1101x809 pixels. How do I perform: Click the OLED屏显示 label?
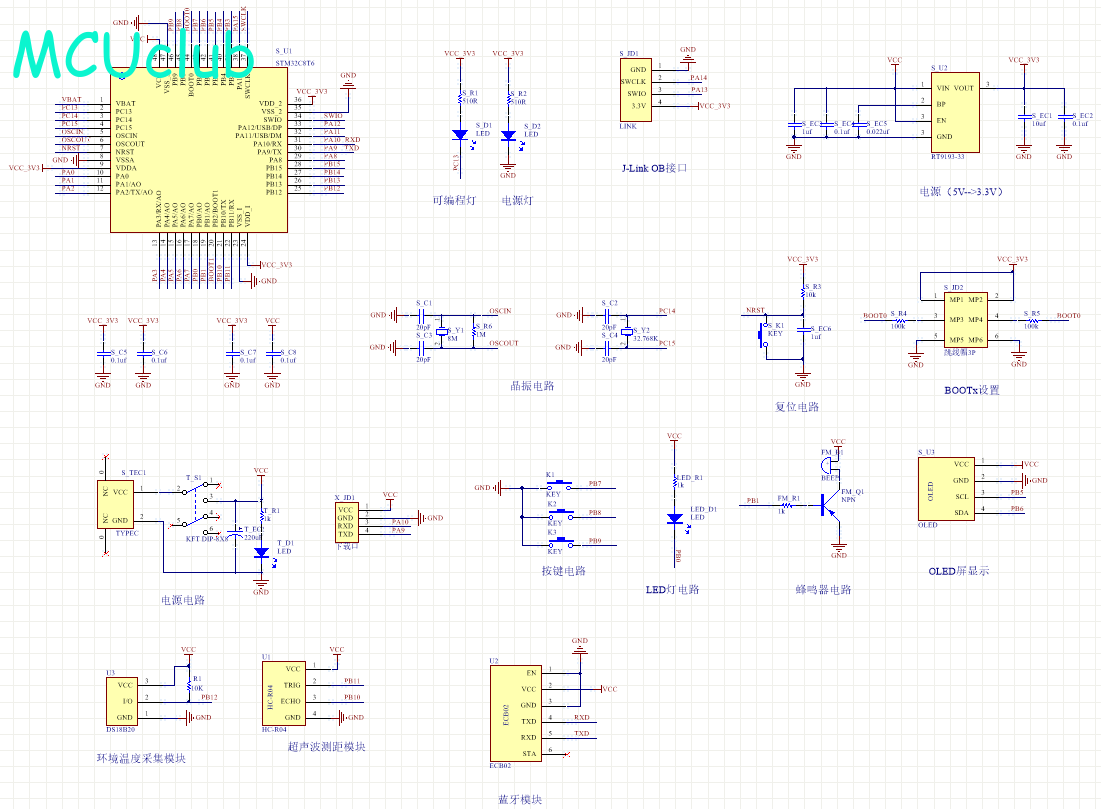[959, 571]
